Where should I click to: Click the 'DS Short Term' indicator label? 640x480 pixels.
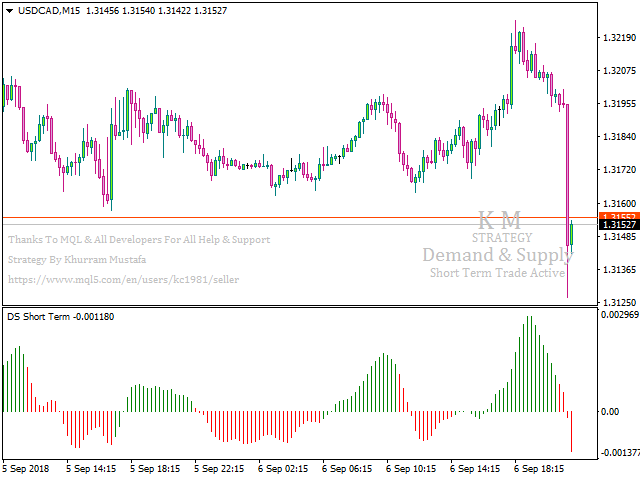pyautogui.click(x=40, y=317)
